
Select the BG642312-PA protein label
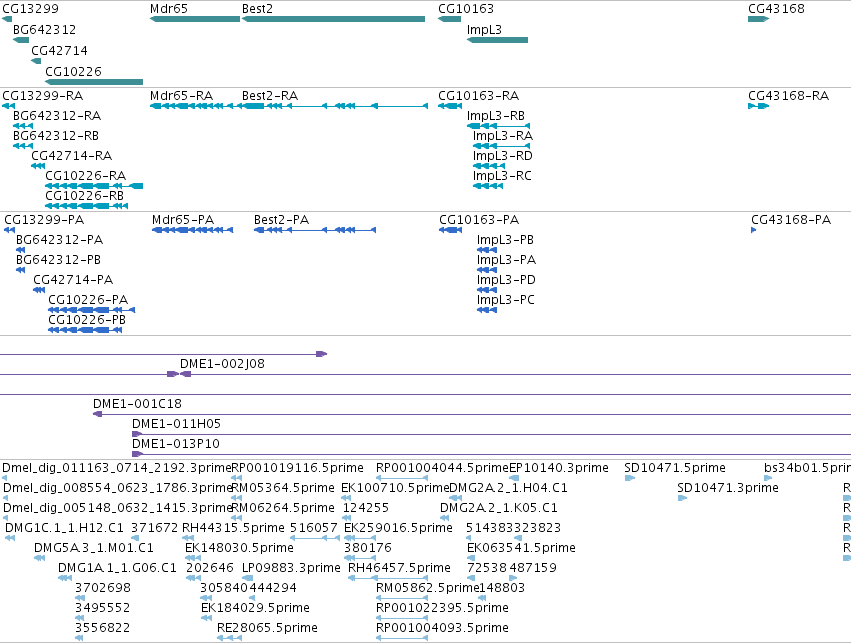[x=60, y=240]
